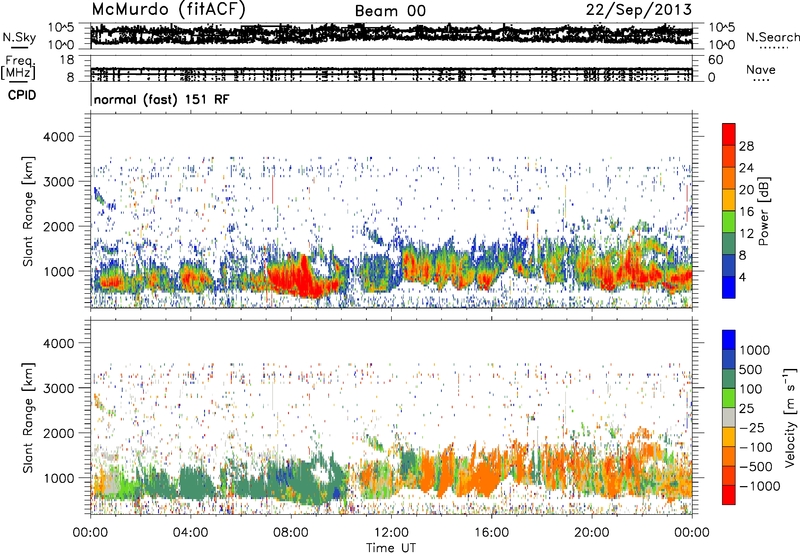Click the red bottom segment of Velocity colorbar

pos(729,495)
